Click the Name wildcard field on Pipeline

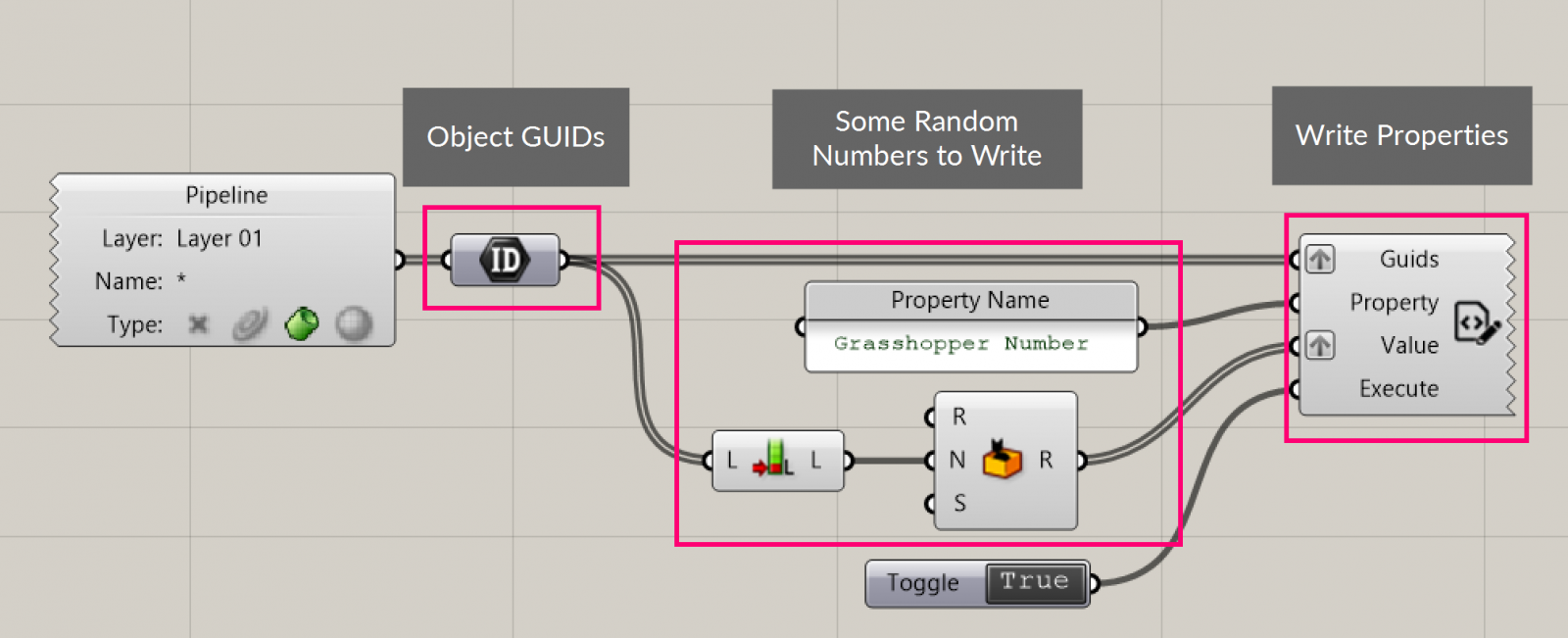click(x=177, y=280)
